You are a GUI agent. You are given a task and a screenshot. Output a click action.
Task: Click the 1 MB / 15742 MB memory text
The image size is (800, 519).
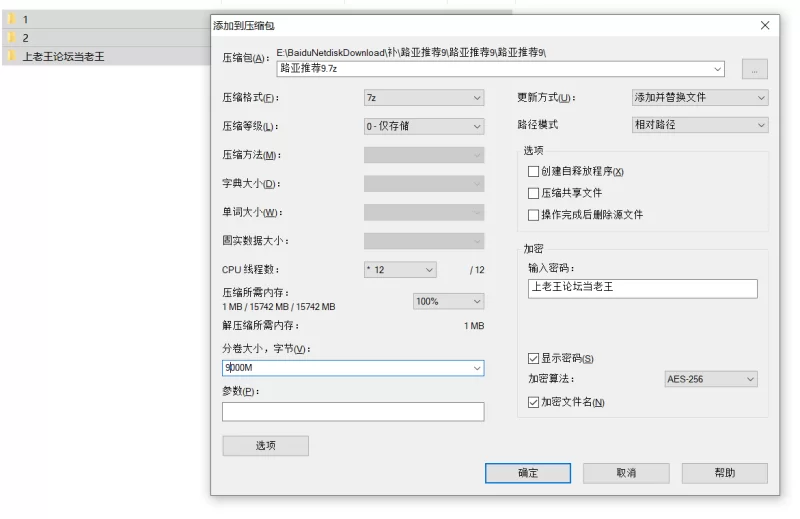coord(279,307)
